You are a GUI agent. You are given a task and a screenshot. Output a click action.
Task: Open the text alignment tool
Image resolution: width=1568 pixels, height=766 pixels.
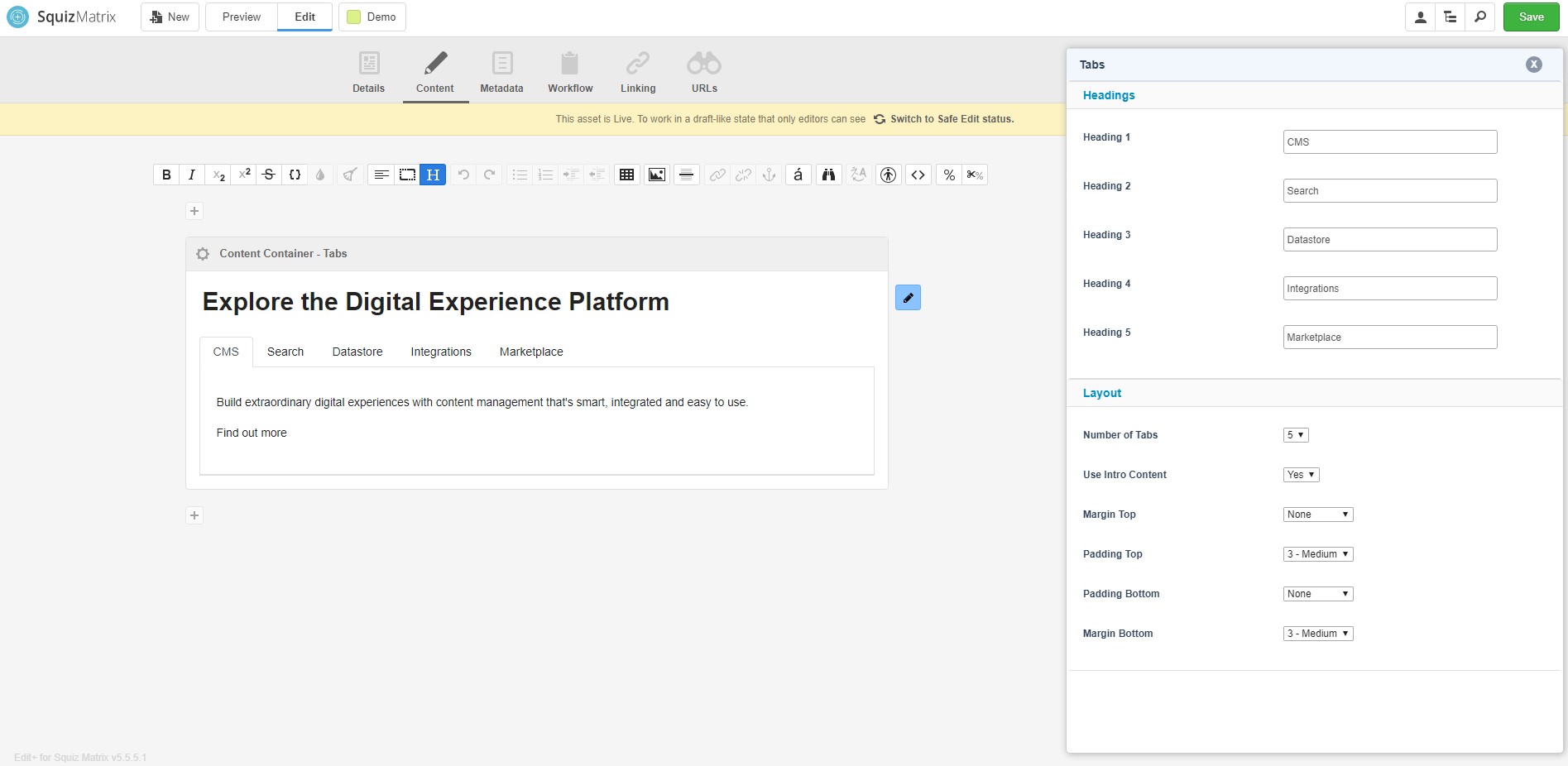pos(381,175)
